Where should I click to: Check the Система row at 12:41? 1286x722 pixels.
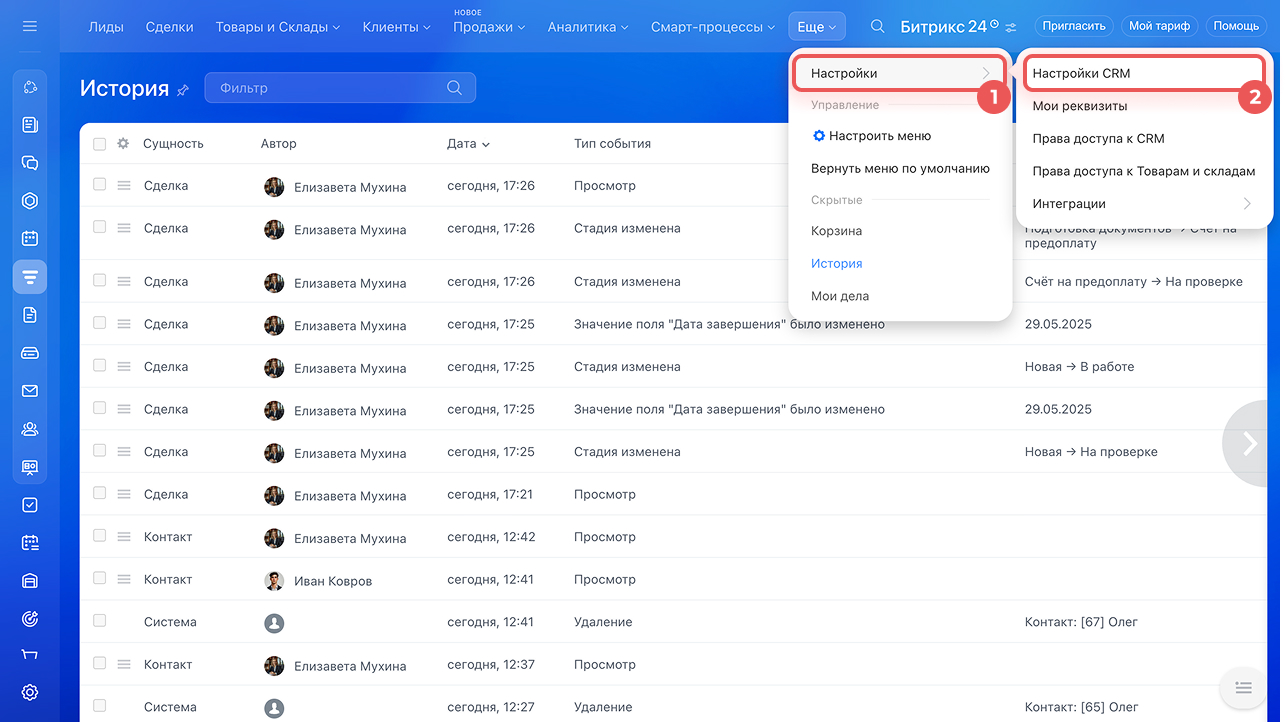99,621
